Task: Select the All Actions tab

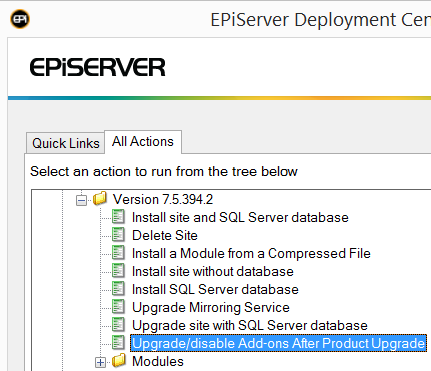Action: (x=143, y=142)
